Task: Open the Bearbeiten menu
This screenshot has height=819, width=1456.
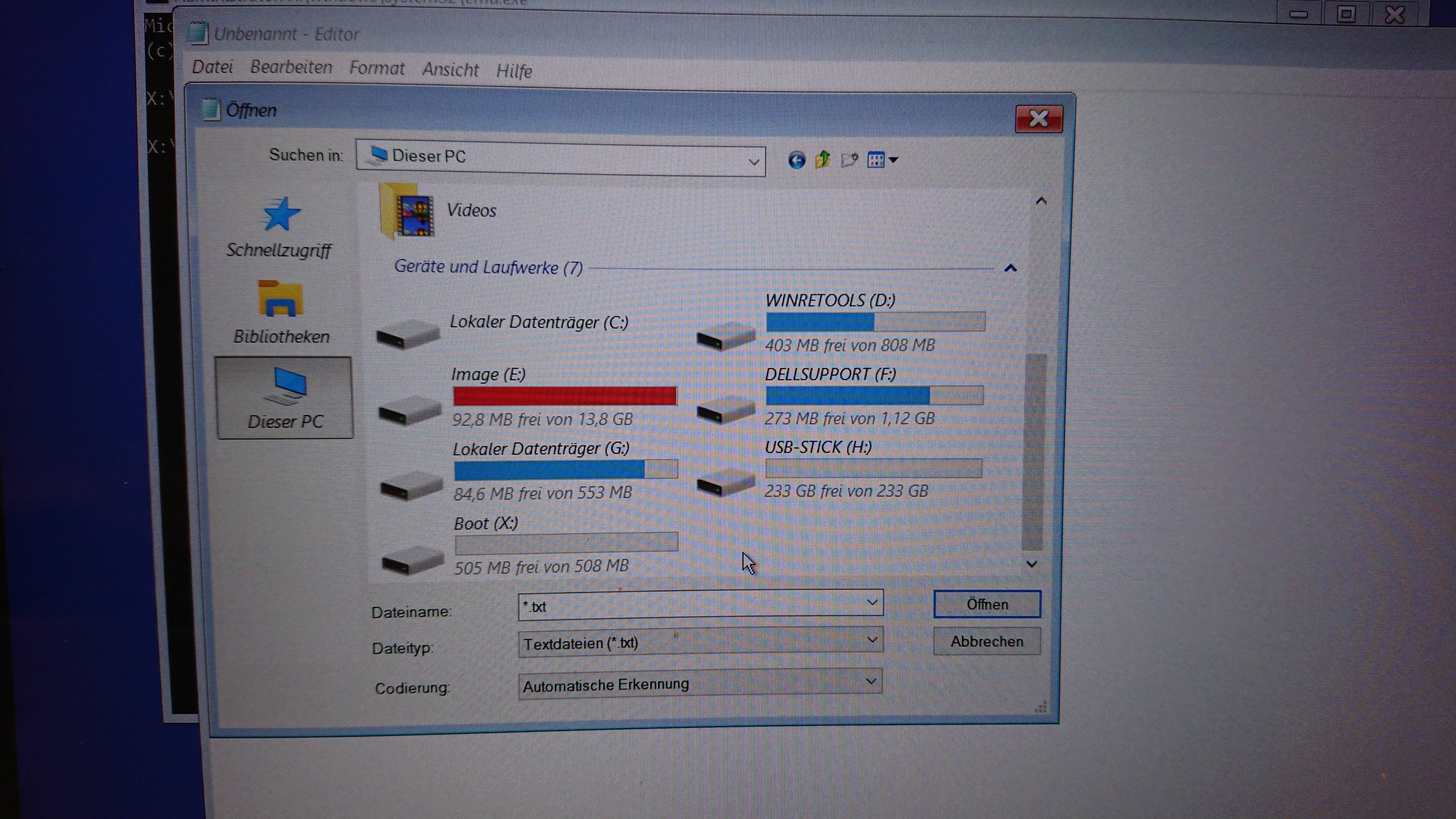Action: [x=290, y=68]
